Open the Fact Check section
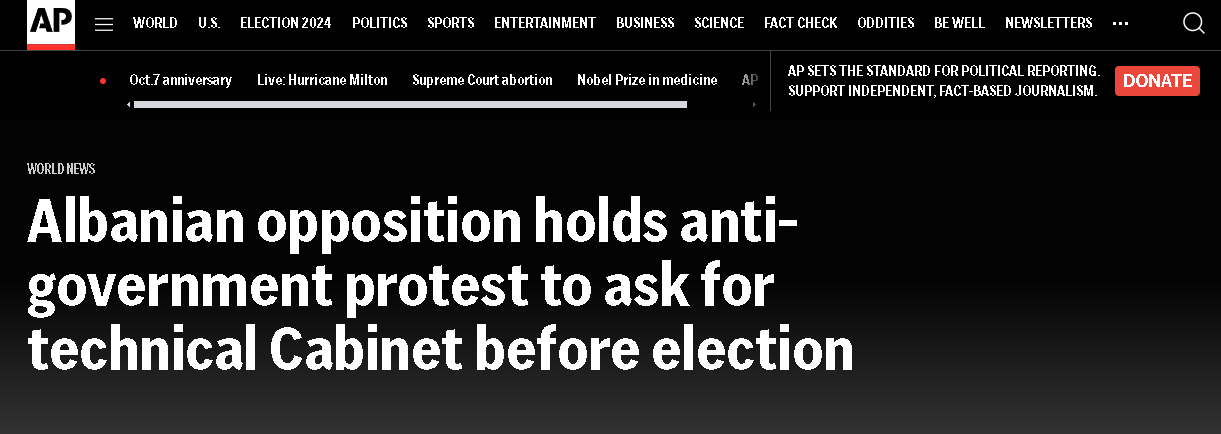 801,23
